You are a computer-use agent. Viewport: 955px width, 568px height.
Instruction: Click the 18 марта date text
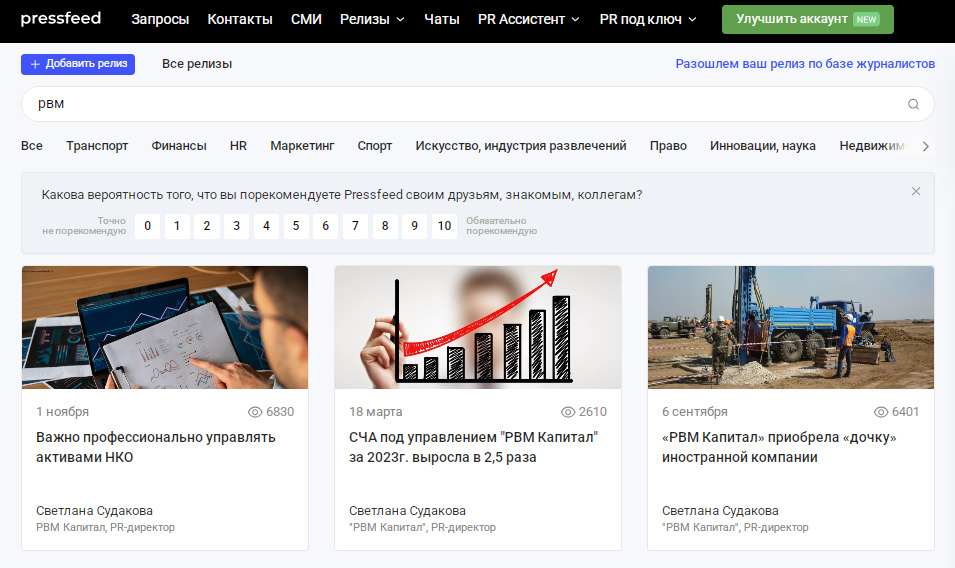tap(376, 412)
